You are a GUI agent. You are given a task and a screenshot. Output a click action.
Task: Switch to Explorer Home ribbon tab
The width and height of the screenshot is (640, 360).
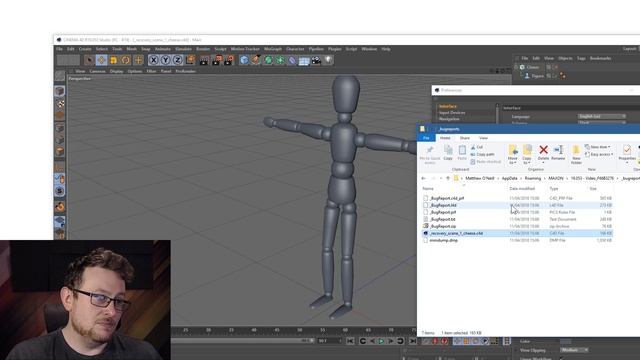click(445, 138)
